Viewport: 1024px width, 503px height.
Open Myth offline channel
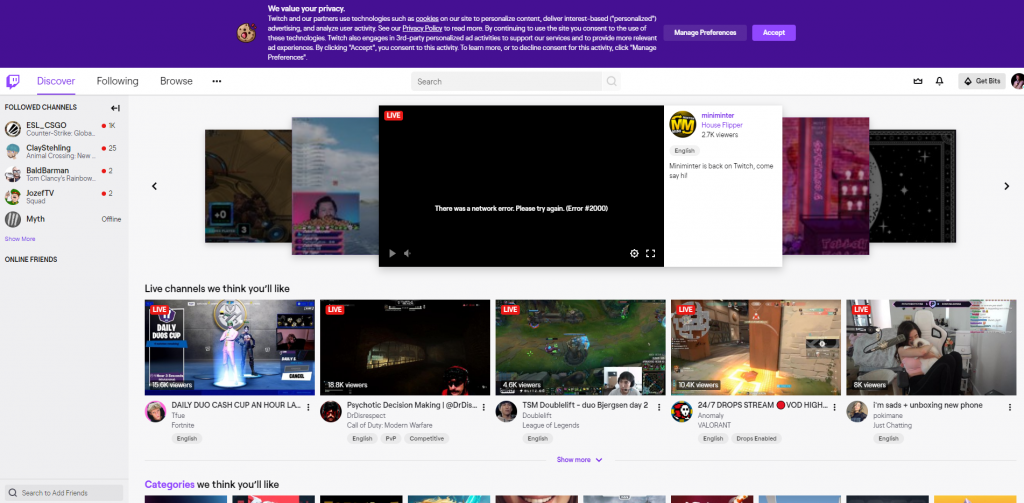pos(64,219)
